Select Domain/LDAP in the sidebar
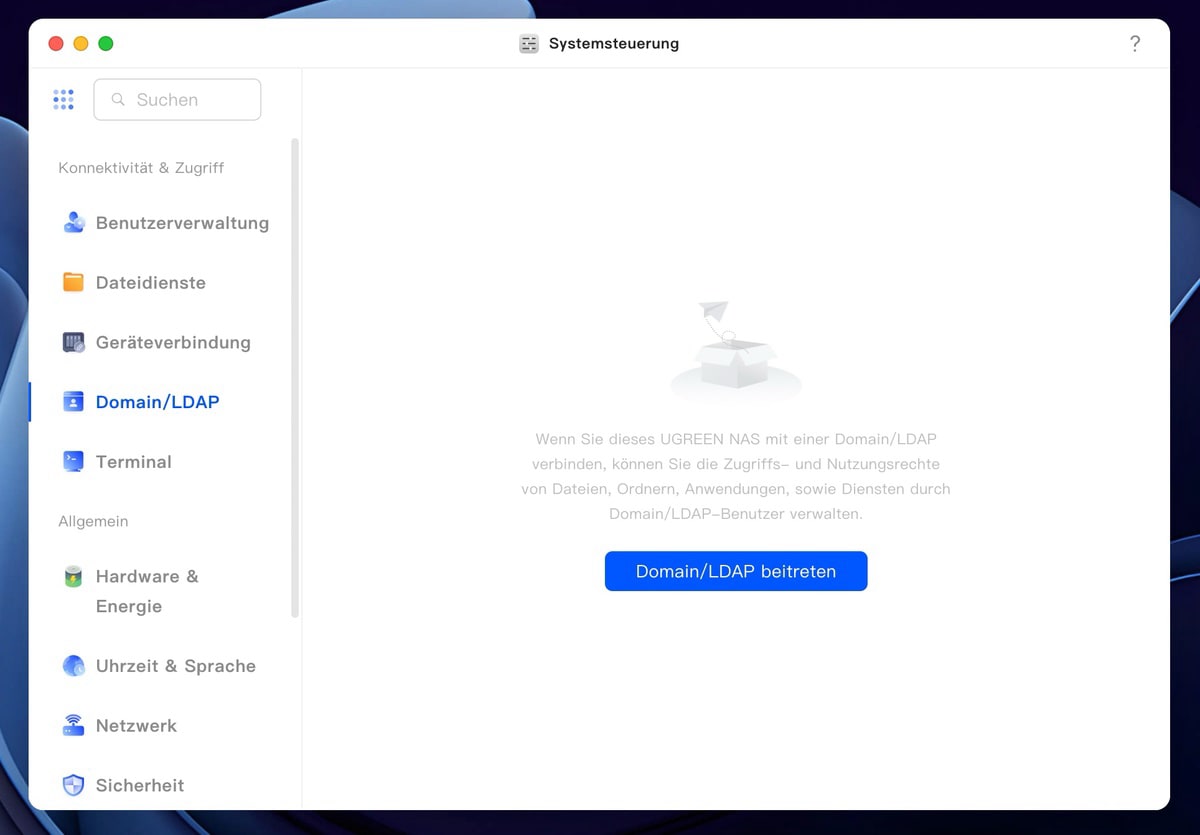Viewport: 1200px width, 835px height. coord(157,402)
